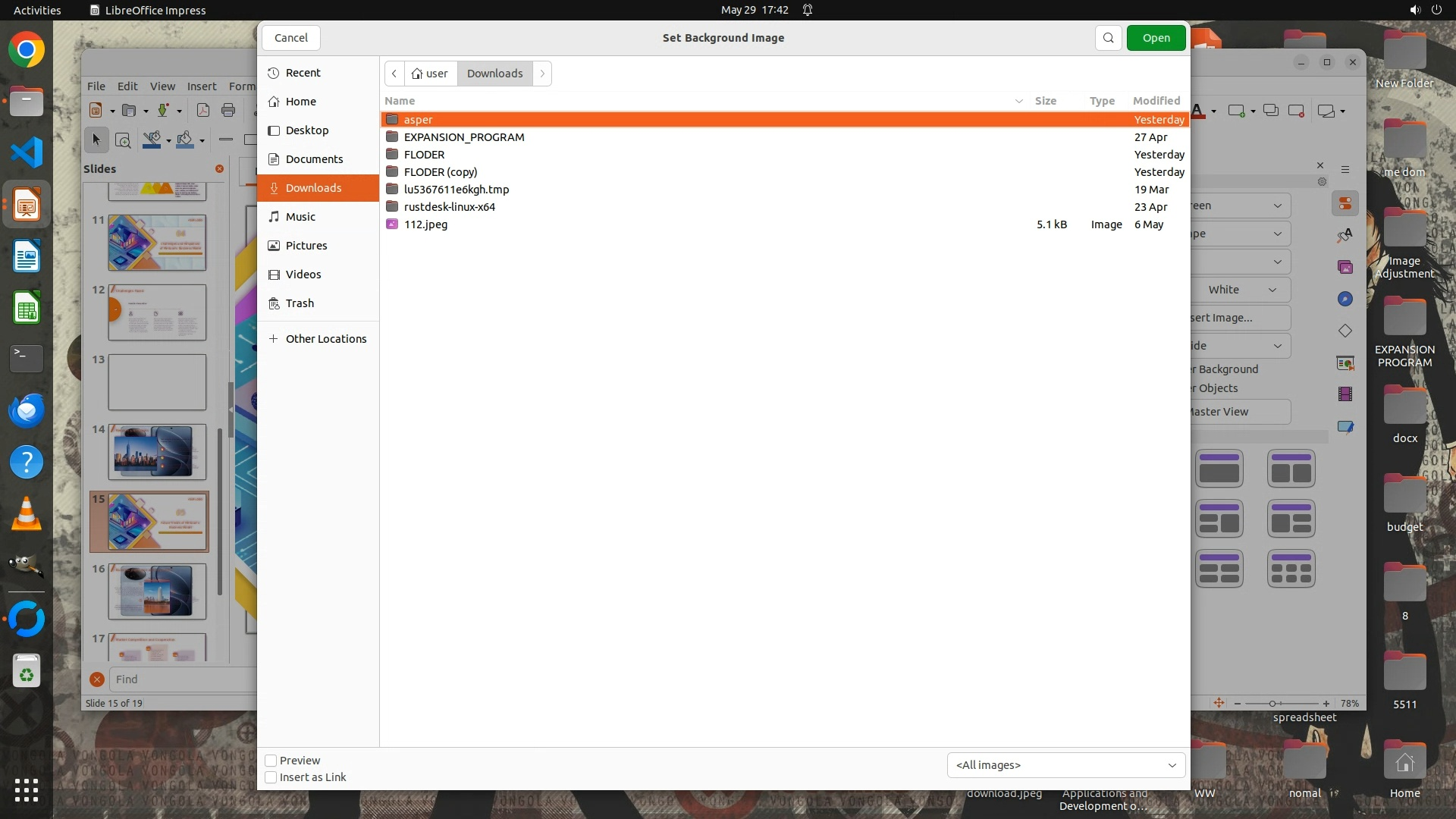Screen dimensions: 1456x819
Task: Open the Insert menu
Action: 201,86
